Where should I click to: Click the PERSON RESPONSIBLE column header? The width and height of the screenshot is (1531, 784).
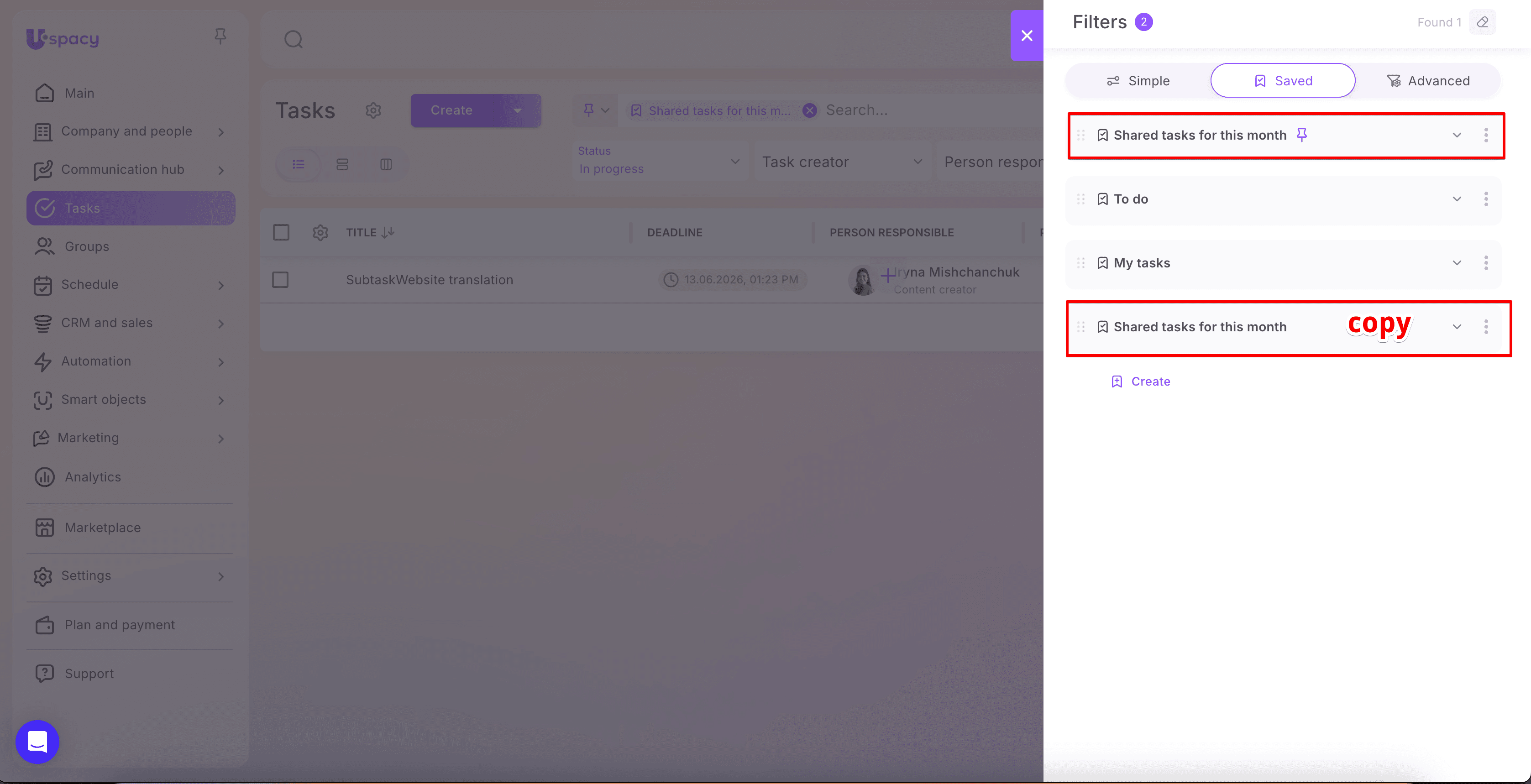(x=891, y=232)
